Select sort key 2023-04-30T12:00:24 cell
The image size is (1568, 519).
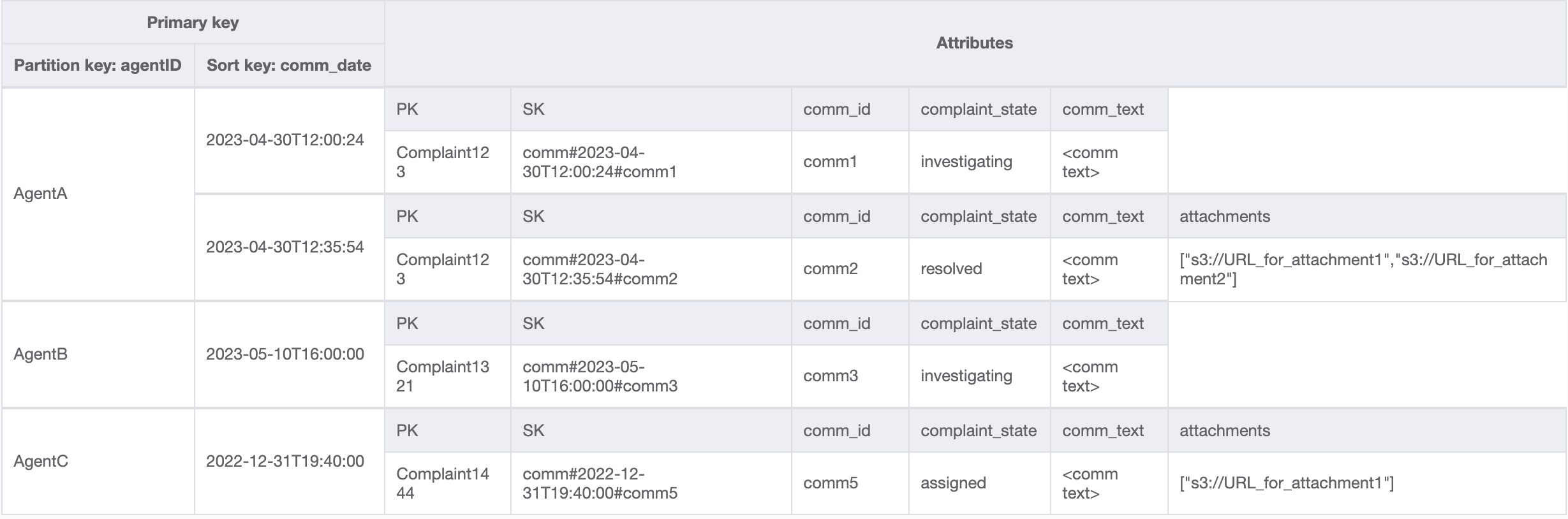pyautogui.click(x=285, y=140)
